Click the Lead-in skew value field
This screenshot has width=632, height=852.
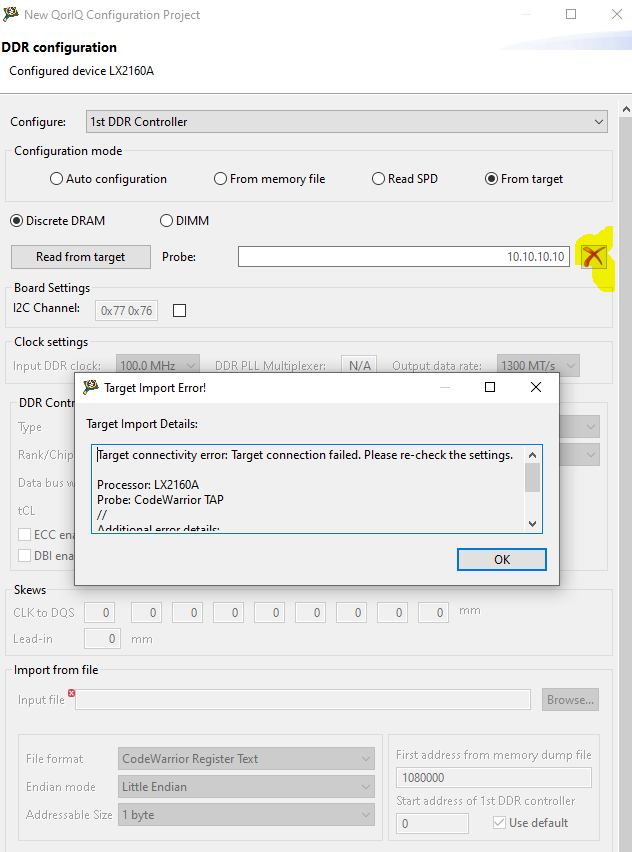pos(102,638)
